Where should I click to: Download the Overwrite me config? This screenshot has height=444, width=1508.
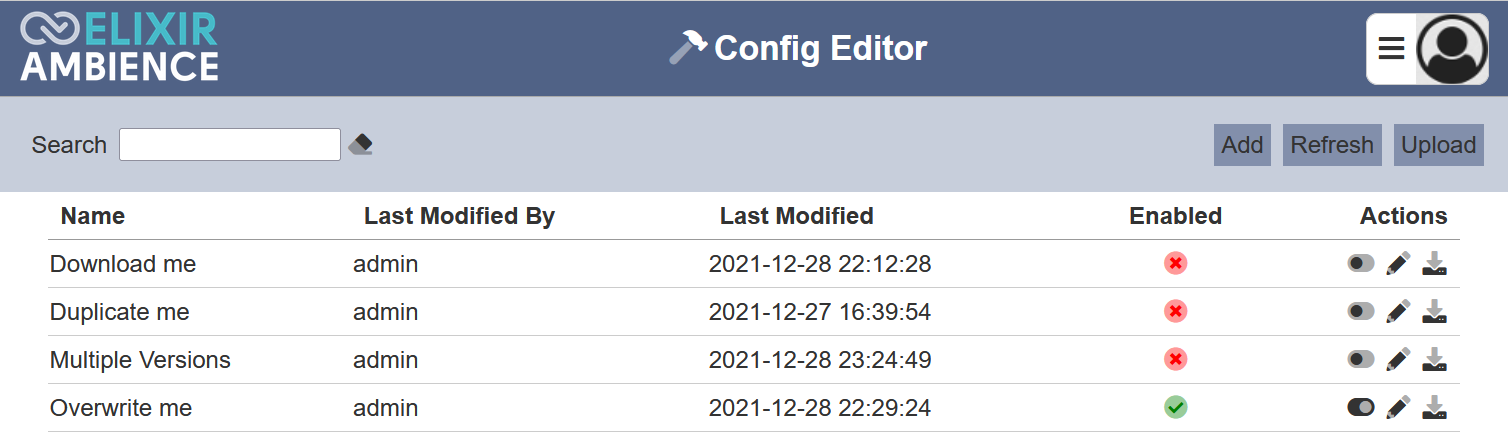pyautogui.click(x=1435, y=407)
